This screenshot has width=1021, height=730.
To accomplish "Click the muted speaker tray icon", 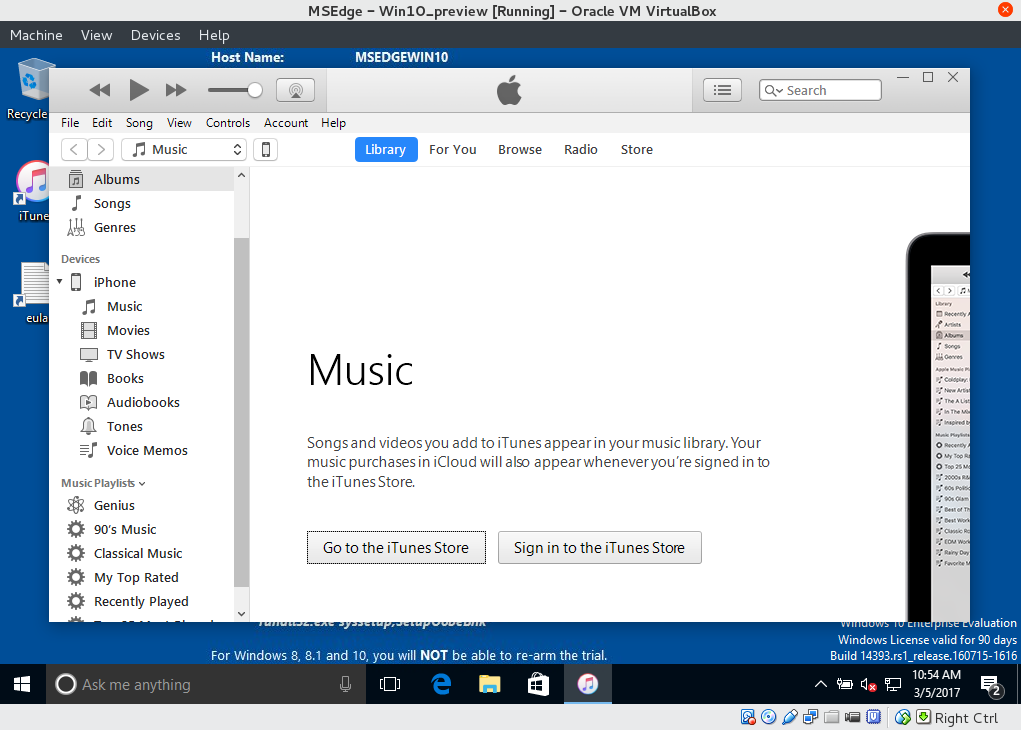I will pos(868,684).
